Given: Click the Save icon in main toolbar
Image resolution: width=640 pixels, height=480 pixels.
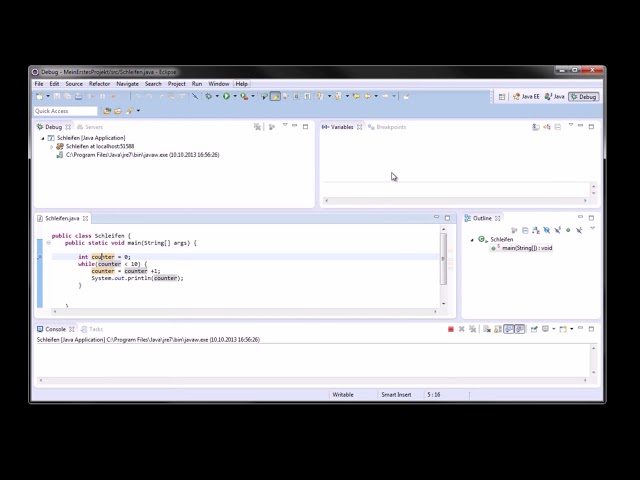Looking at the screenshot, I should pos(57,96).
